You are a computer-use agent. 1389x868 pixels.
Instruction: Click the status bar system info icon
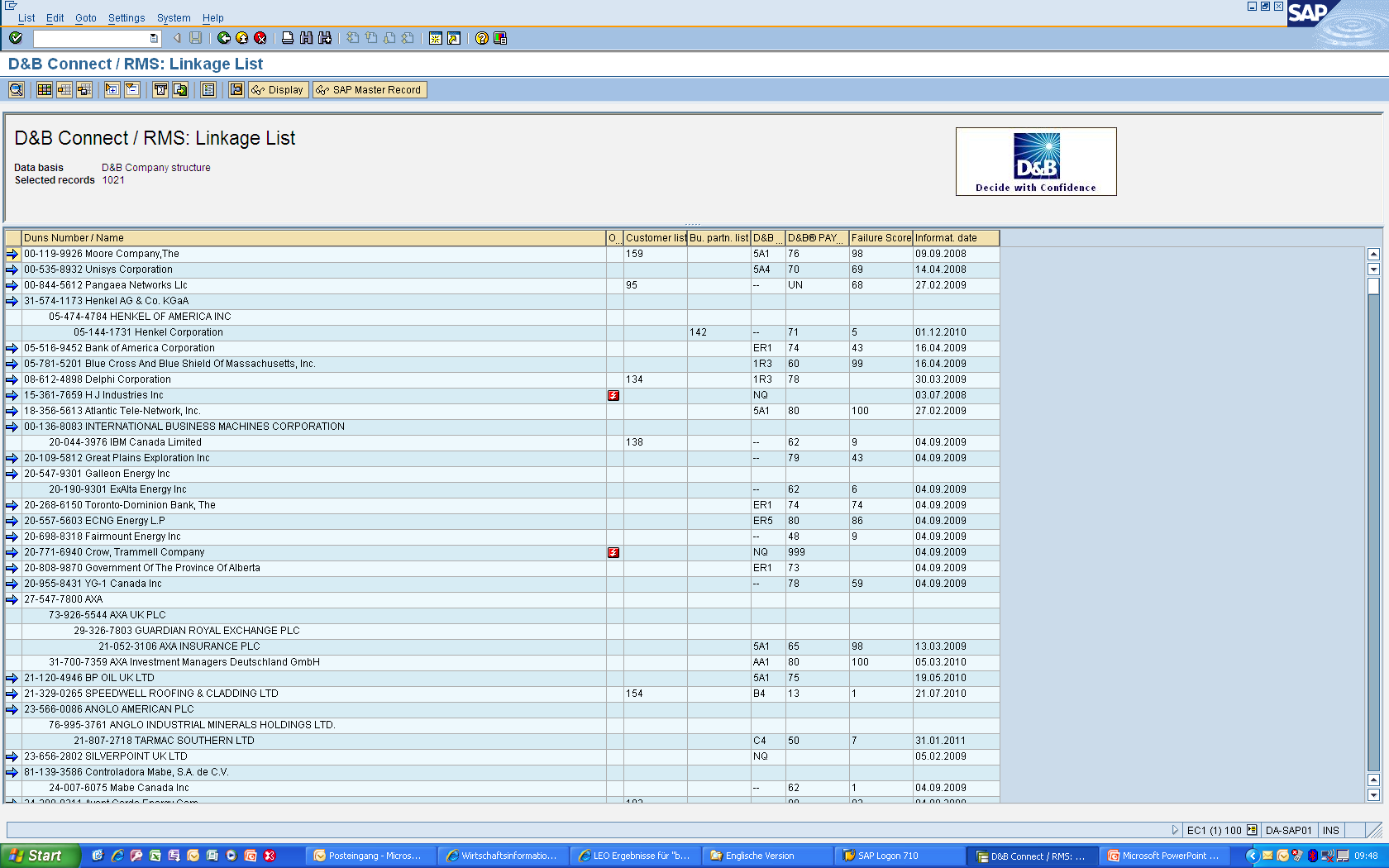(x=1252, y=830)
